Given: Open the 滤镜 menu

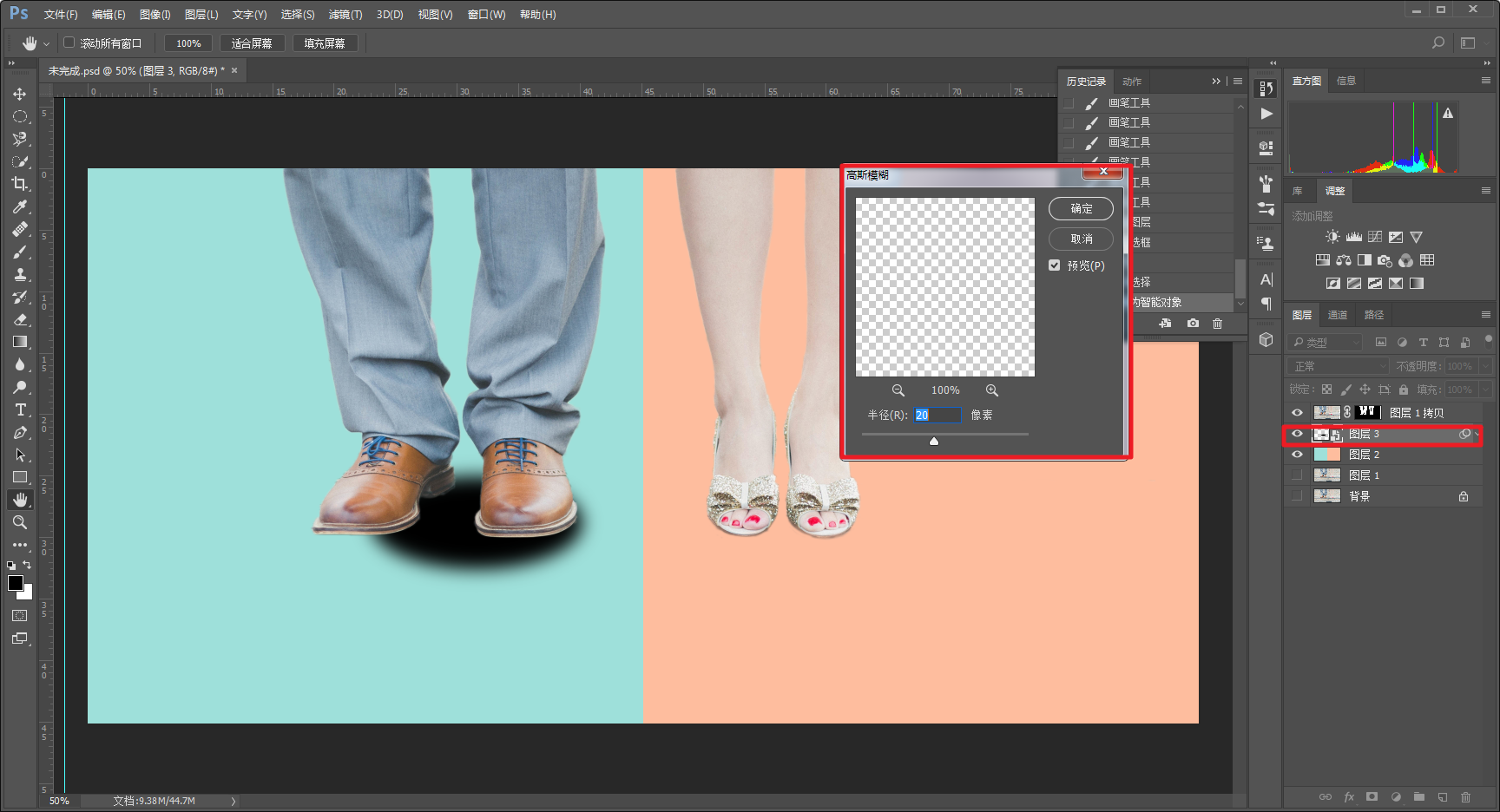Looking at the screenshot, I should coord(345,15).
